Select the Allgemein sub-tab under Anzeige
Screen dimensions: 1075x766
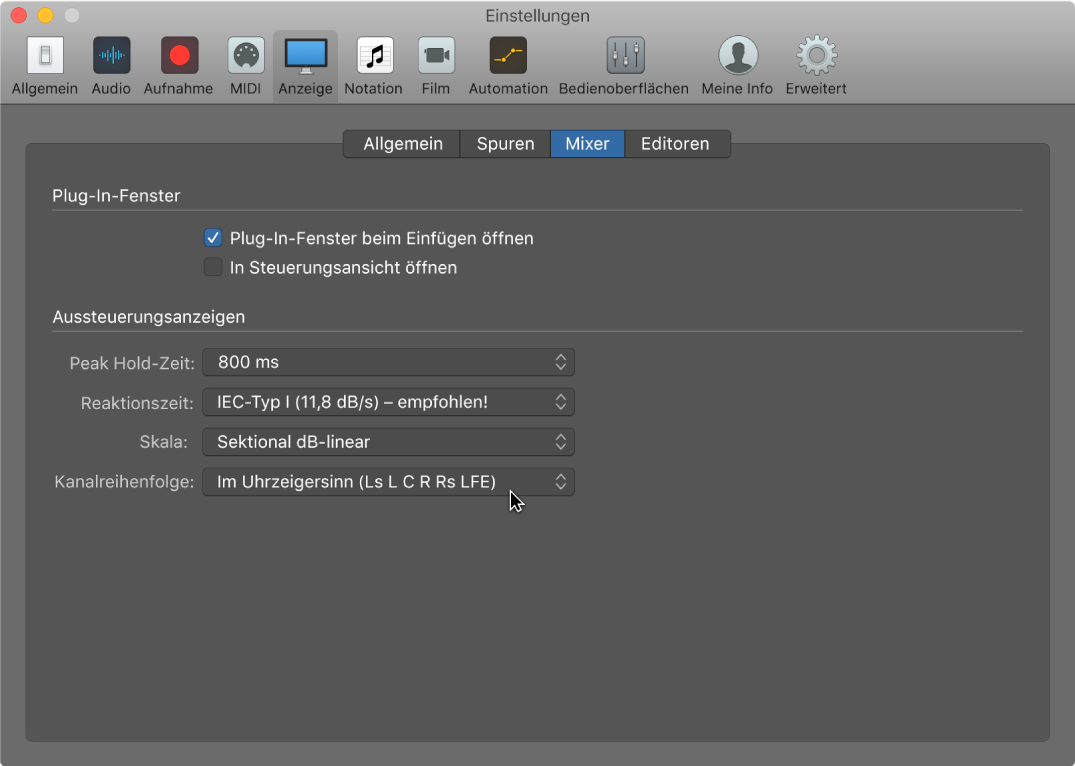pyautogui.click(x=402, y=144)
